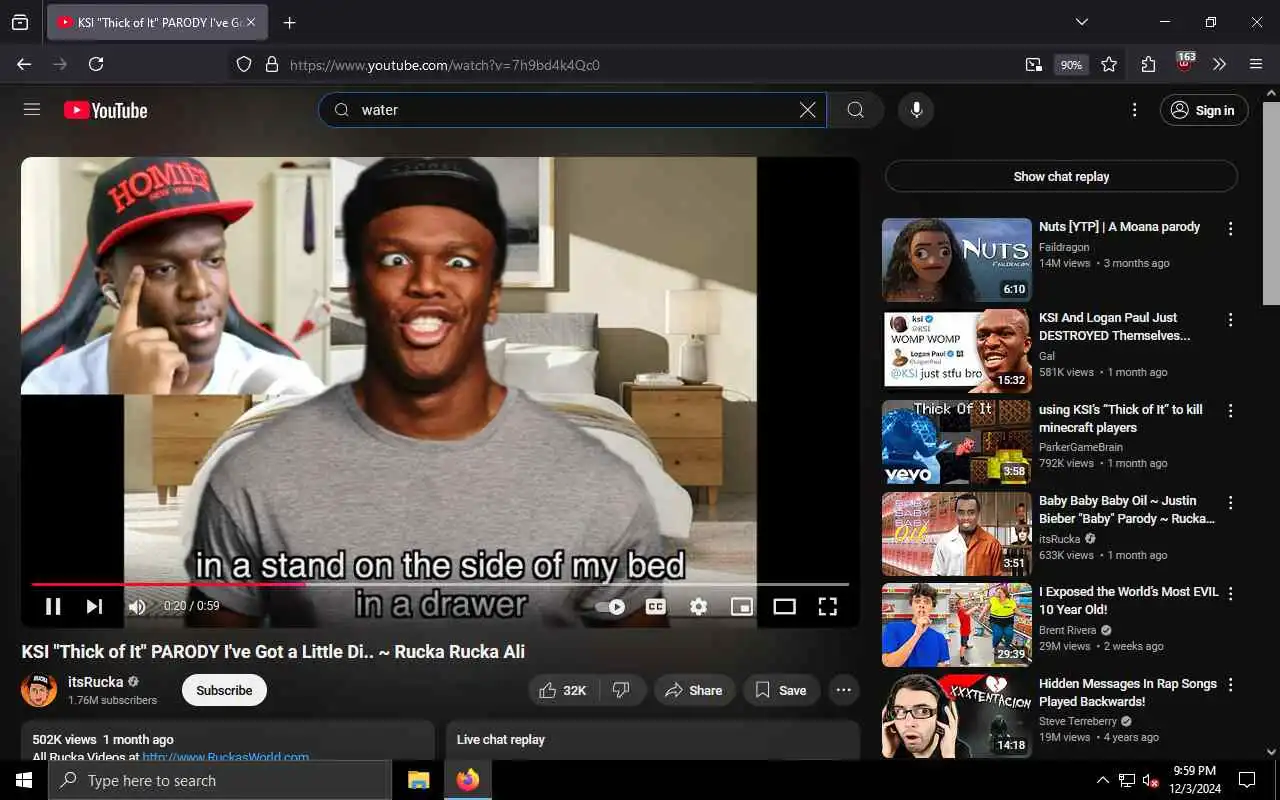Open Baby Baby Baby Oil parody title
This screenshot has width=1280, height=800.
1127,509
